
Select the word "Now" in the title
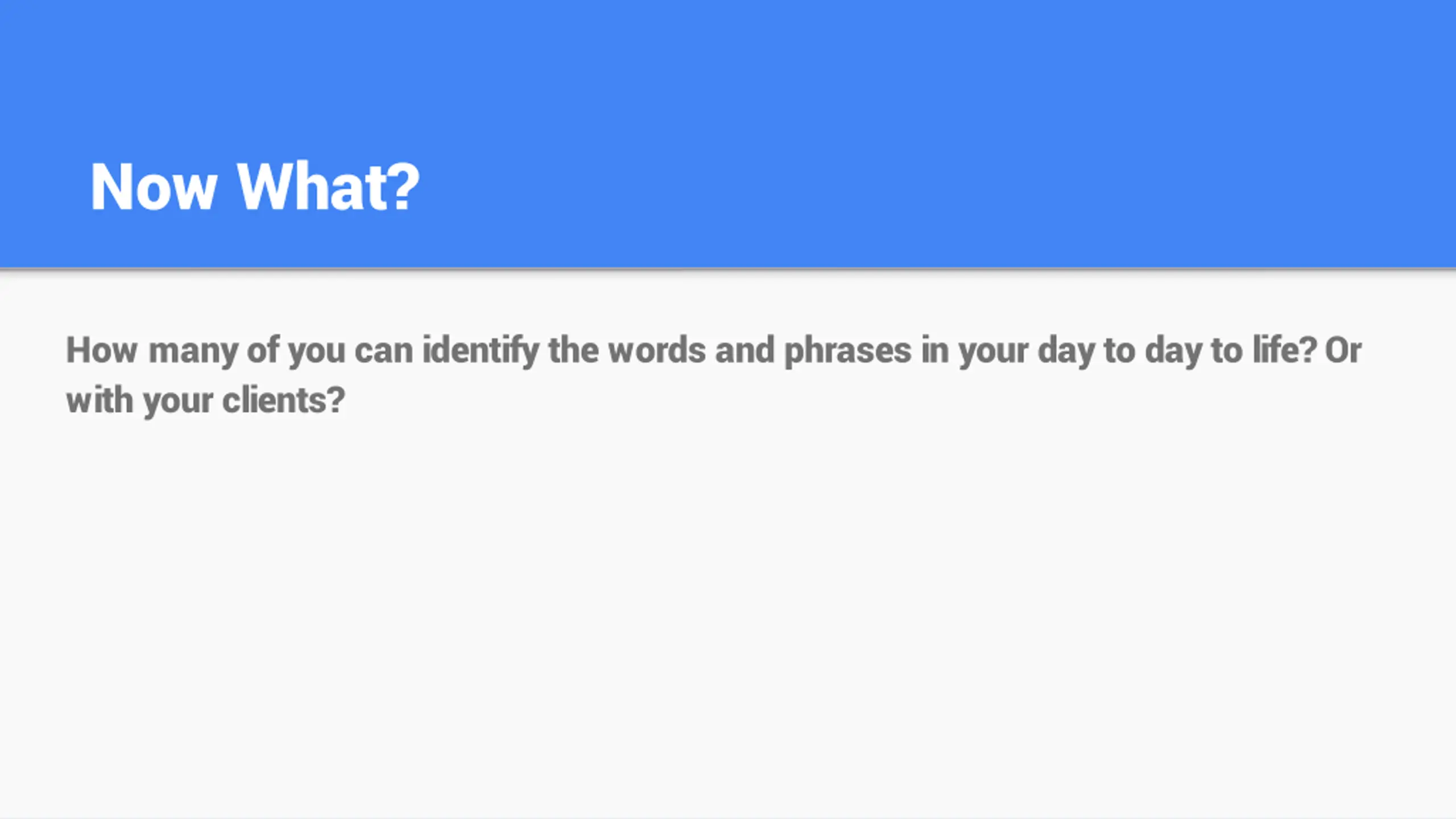tap(154, 187)
